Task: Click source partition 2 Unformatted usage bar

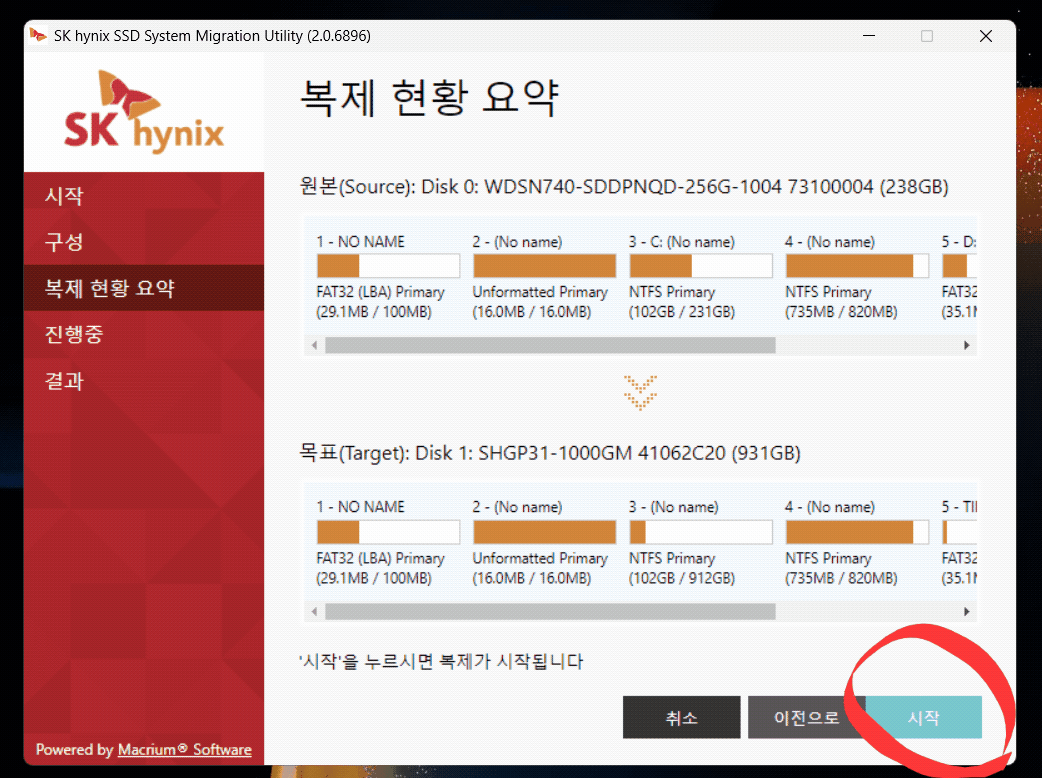Action: [x=544, y=266]
